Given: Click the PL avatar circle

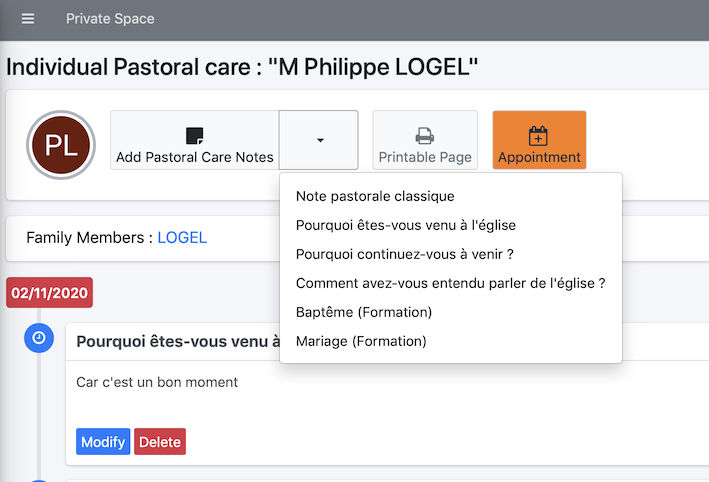Looking at the screenshot, I should click(x=61, y=145).
